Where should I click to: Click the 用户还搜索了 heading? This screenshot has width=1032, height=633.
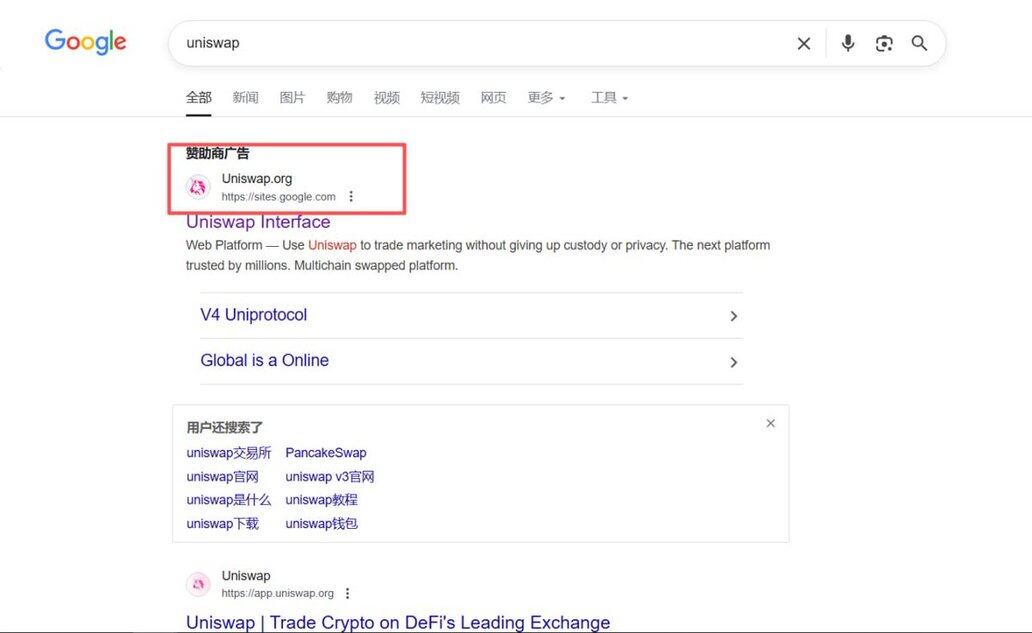click(224, 428)
